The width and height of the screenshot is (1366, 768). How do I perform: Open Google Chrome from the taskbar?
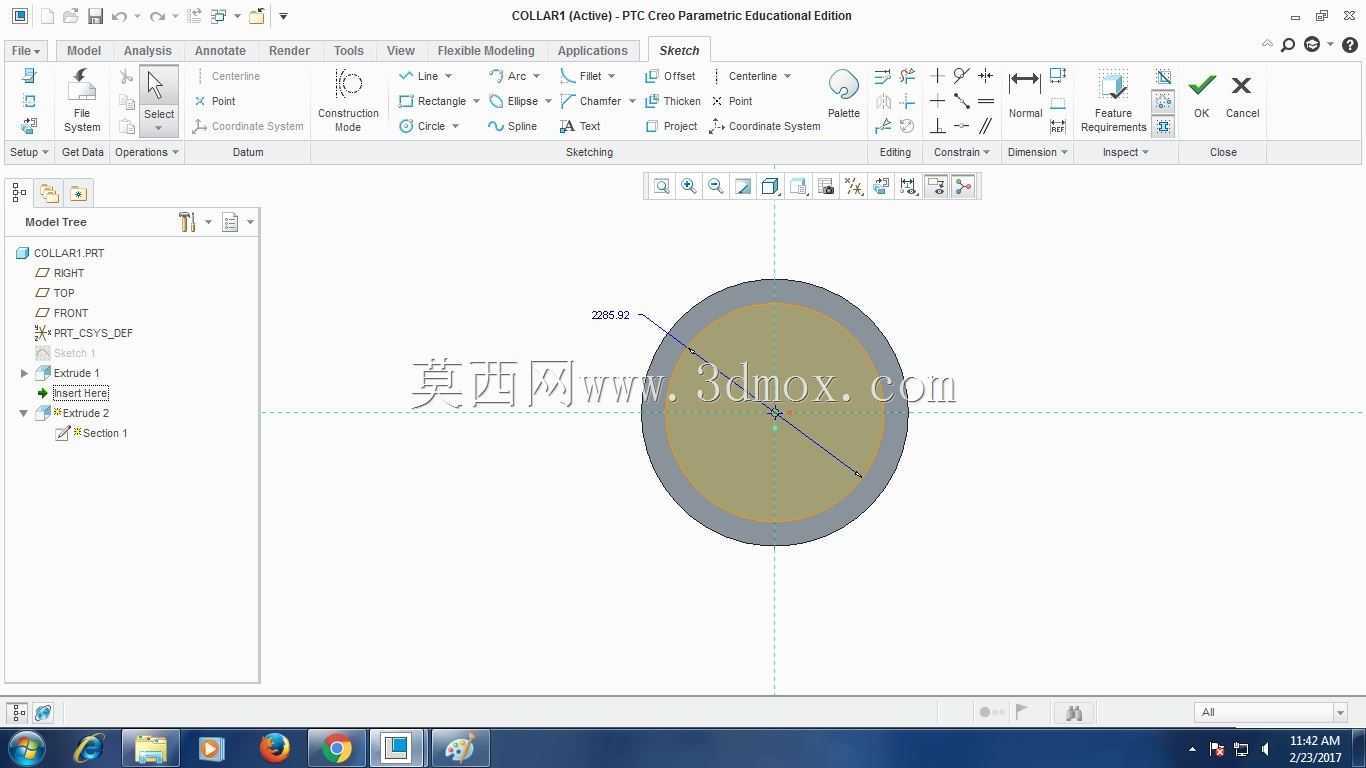pyautogui.click(x=337, y=748)
